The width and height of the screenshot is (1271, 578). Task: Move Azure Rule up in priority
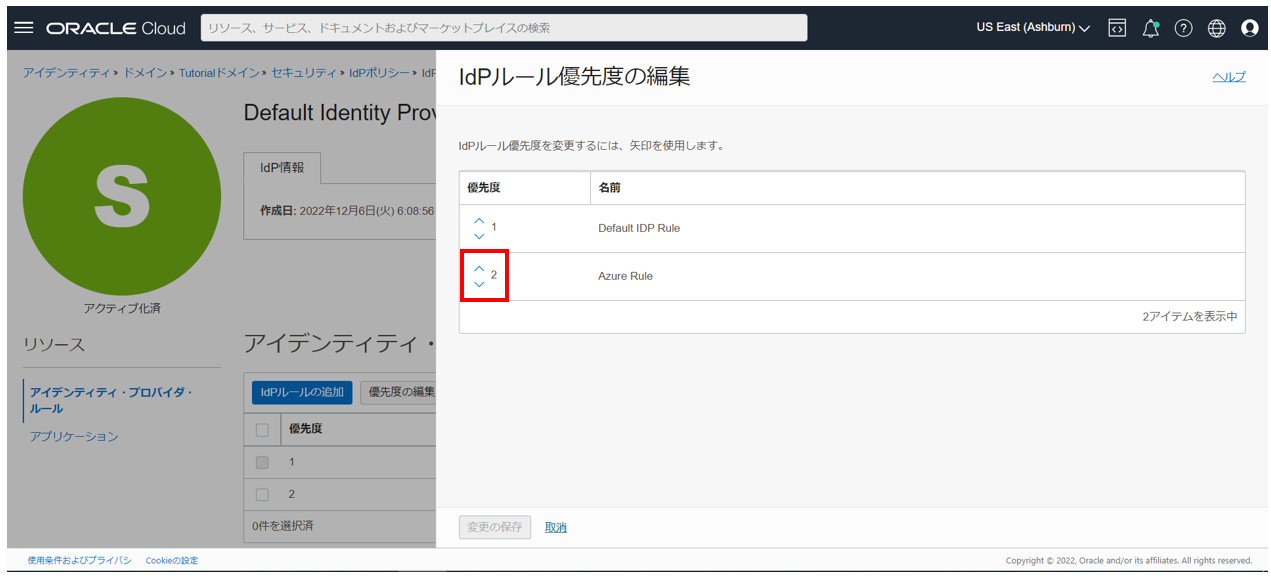[x=479, y=268]
